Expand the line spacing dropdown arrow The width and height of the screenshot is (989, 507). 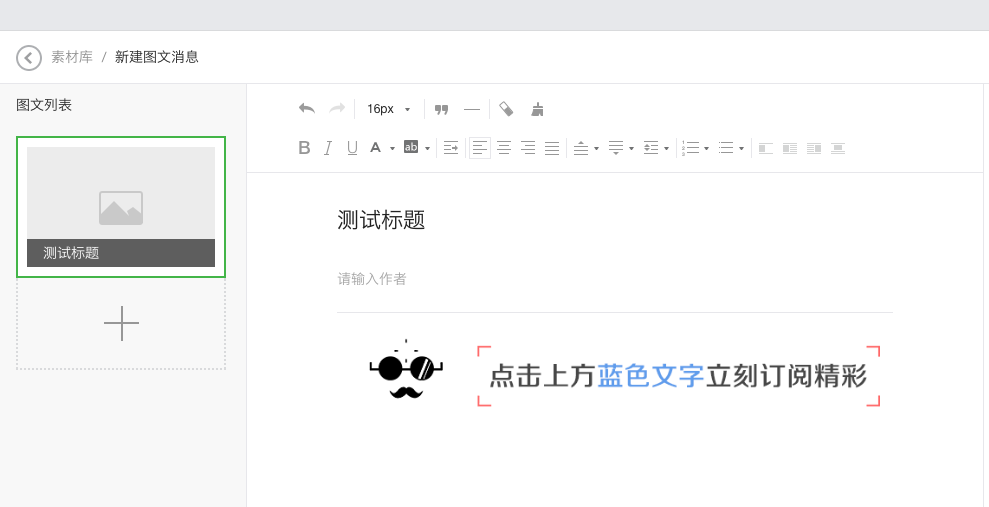[666, 149]
